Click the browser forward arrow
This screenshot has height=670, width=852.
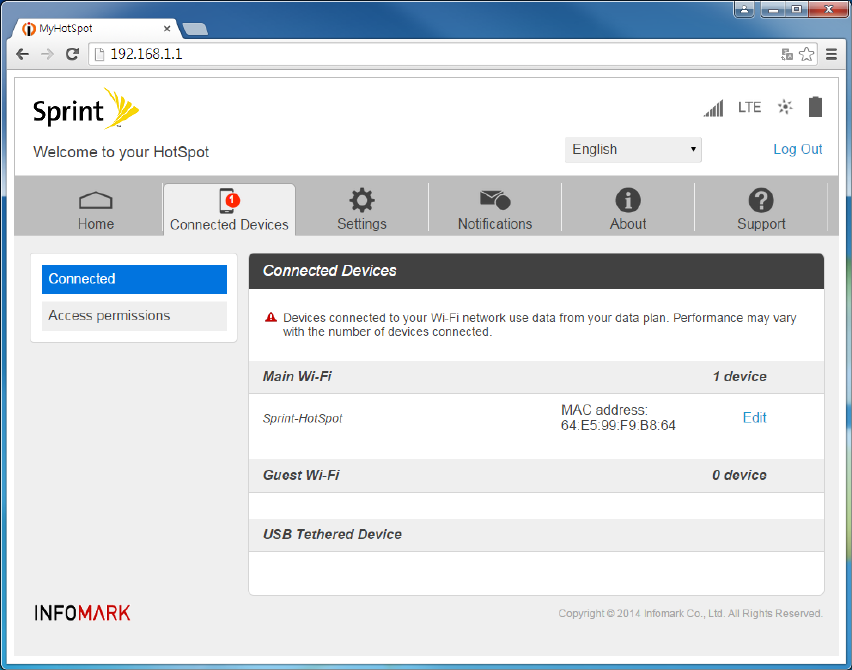click(47, 54)
